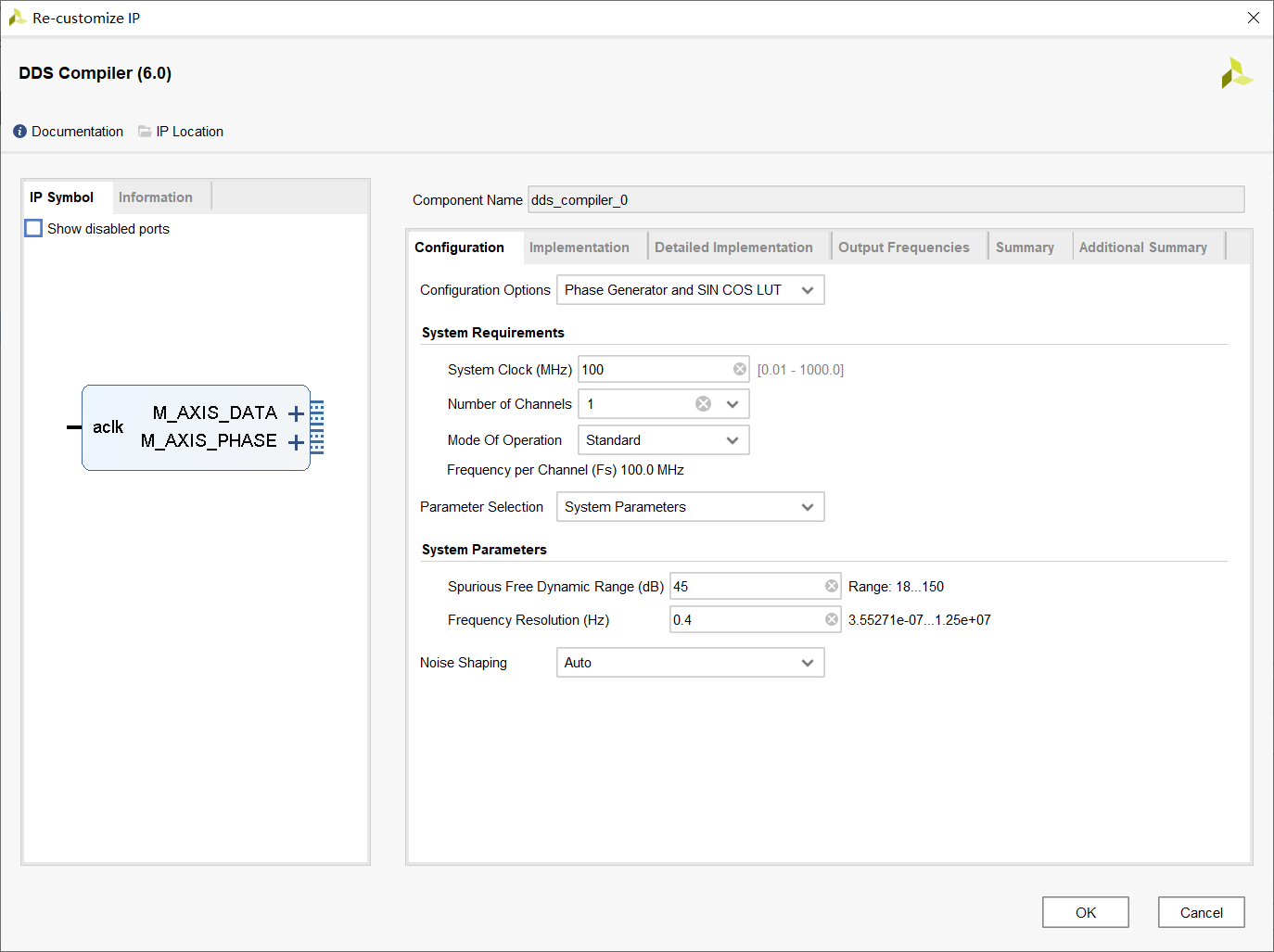Expand the Parameter Selection dropdown
1274x952 pixels.
click(690, 507)
